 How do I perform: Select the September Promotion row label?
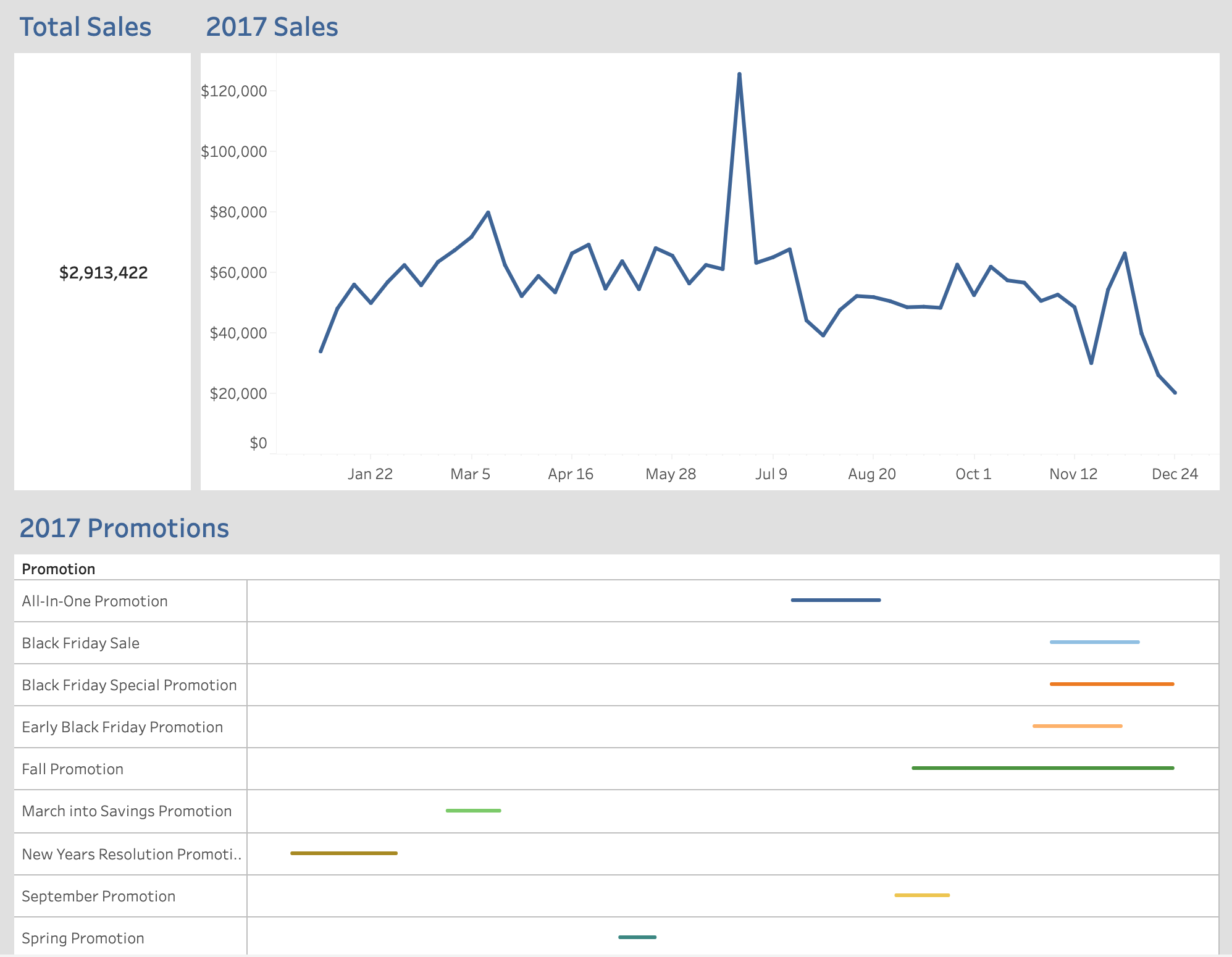click(x=99, y=896)
